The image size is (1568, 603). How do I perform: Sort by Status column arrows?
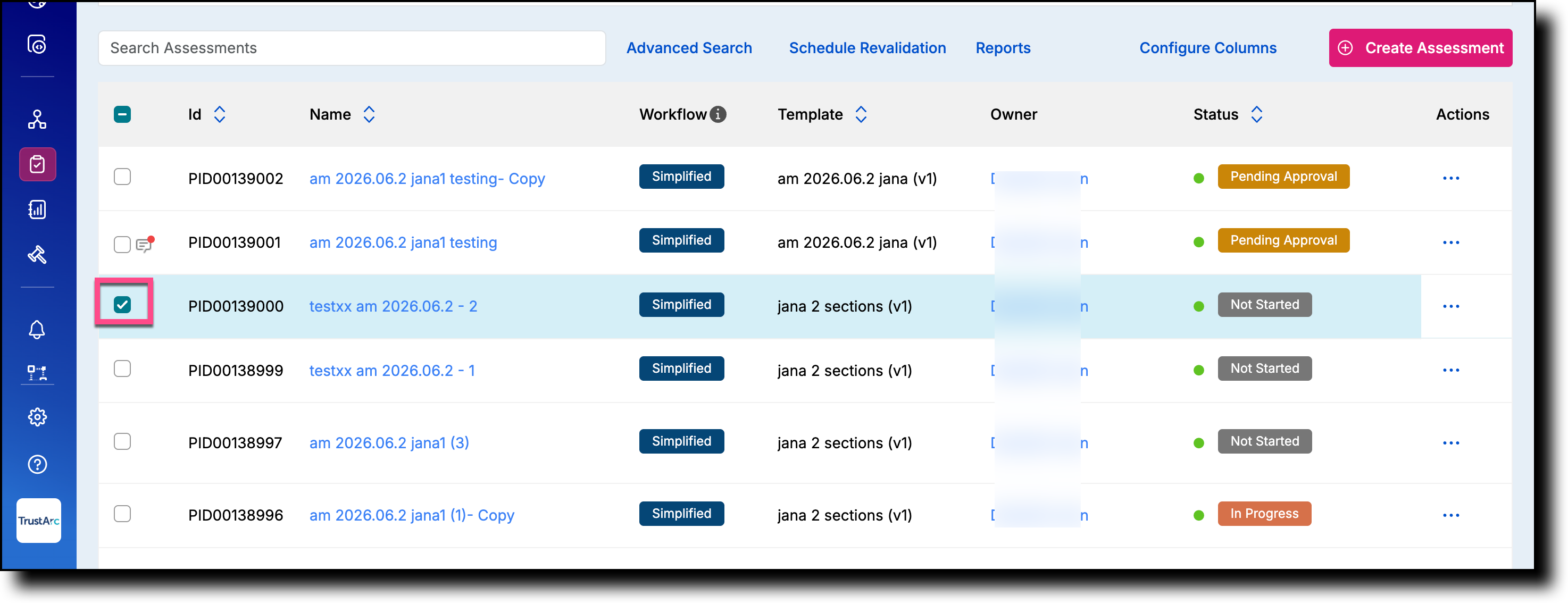(x=1256, y=114)
